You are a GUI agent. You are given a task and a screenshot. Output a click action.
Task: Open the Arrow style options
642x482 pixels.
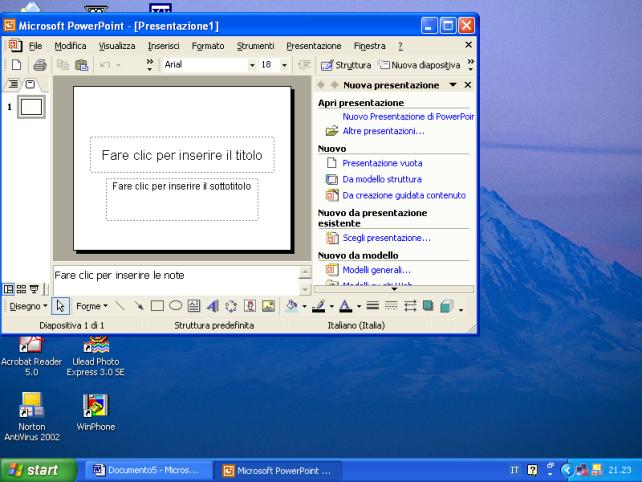click(x=409, y=306)
